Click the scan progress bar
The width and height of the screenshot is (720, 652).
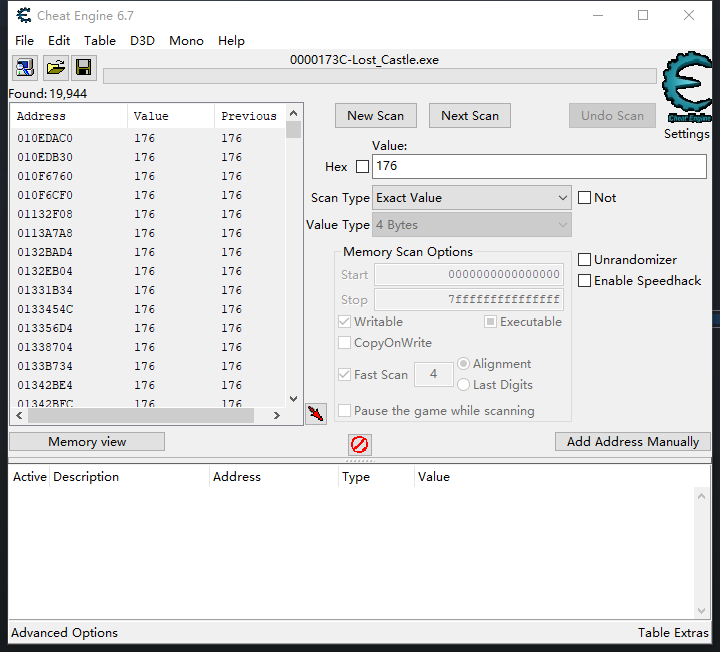click(380, 76)
